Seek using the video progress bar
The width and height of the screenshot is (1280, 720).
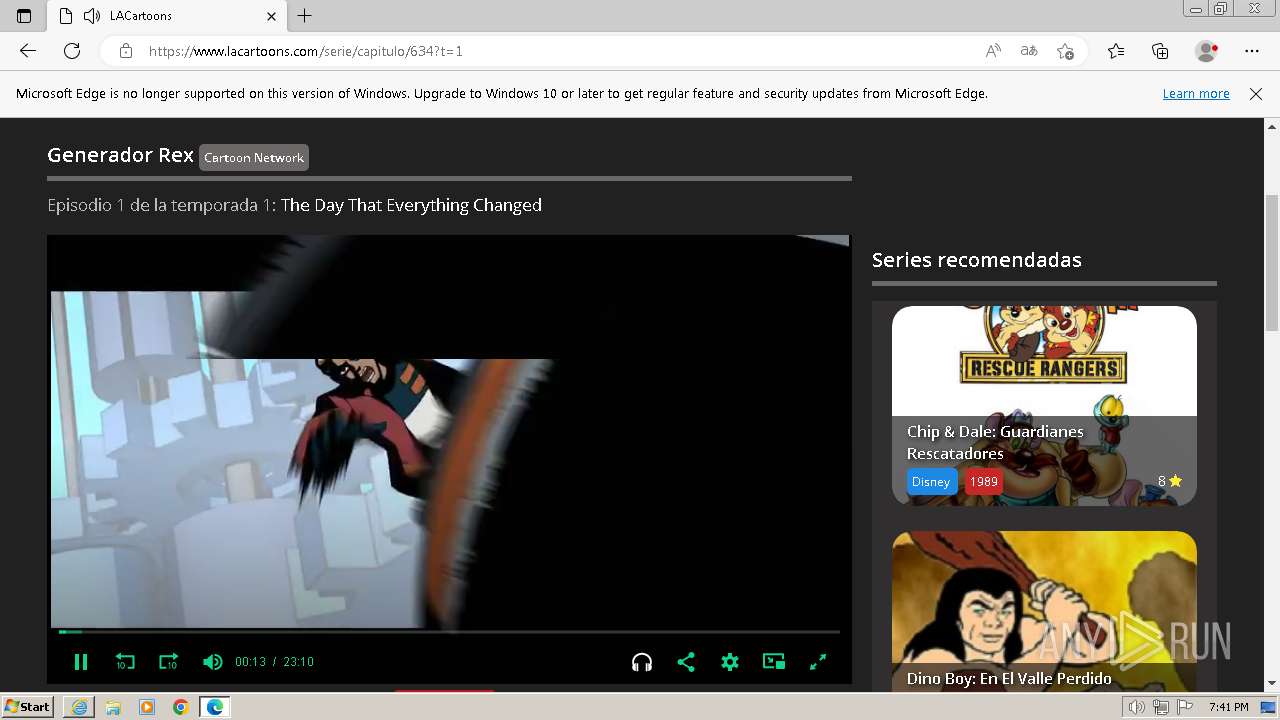(x=449, y=632)
